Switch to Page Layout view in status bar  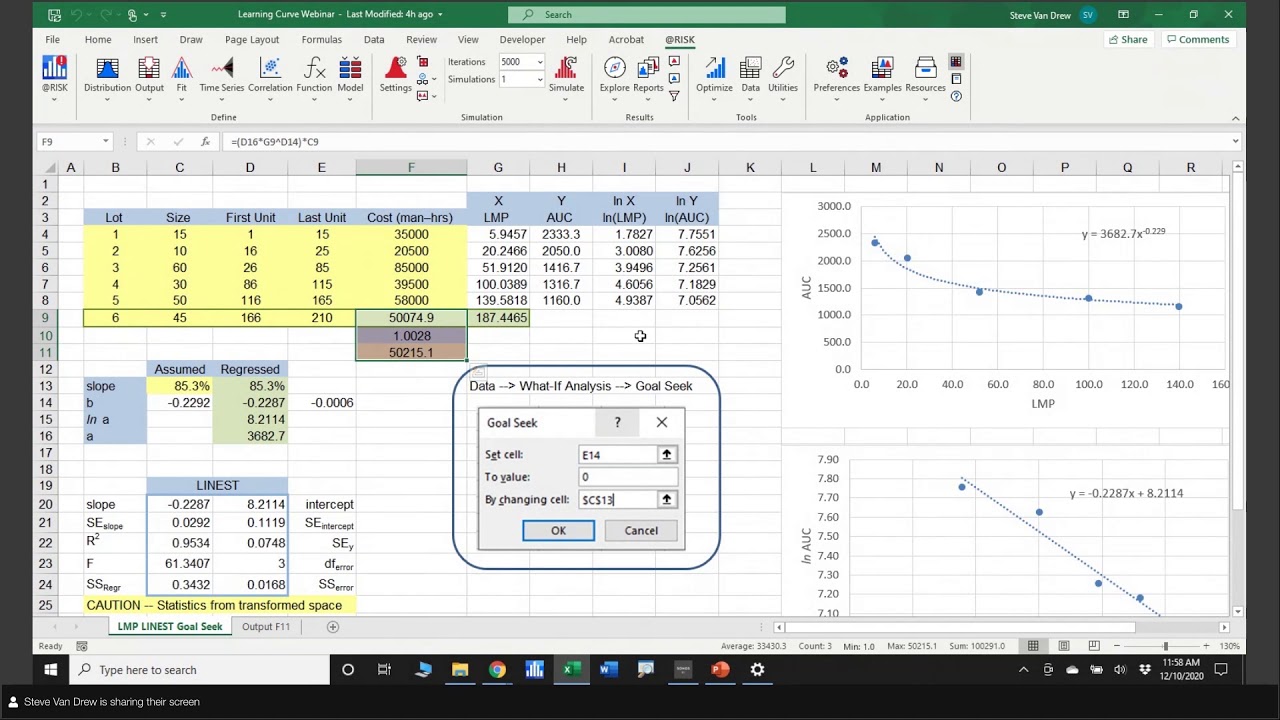pyautogui.click(x=1063, y=646)
